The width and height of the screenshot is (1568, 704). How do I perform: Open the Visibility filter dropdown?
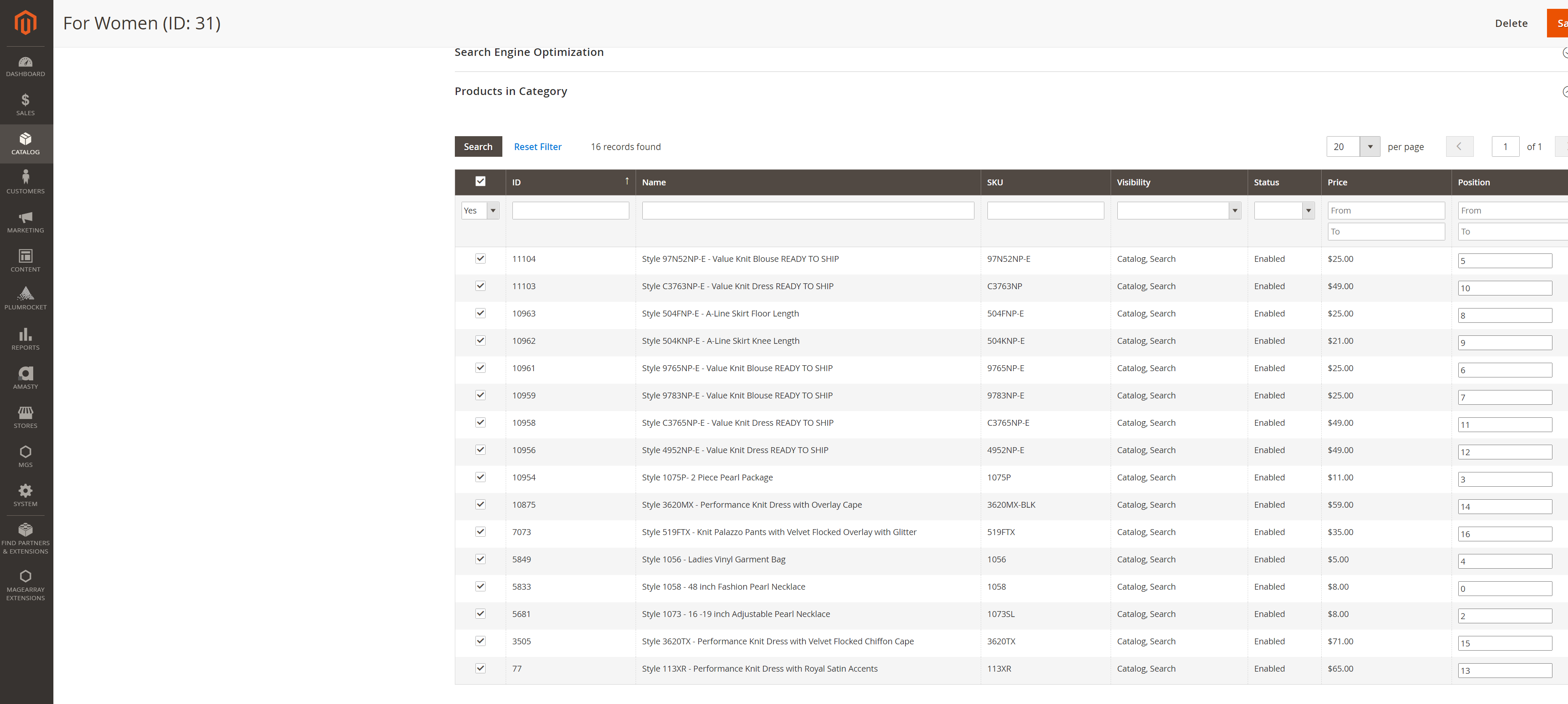(1178, 211)
